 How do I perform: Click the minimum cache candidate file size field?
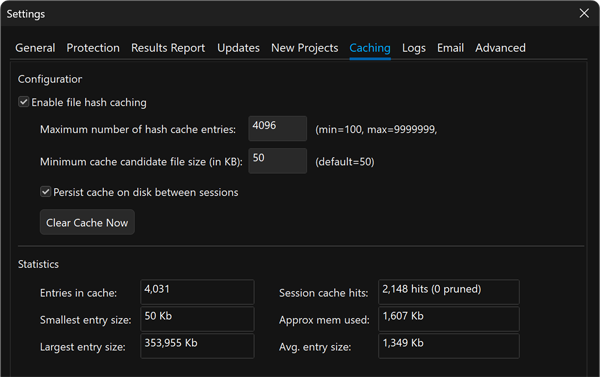(277, 161)
